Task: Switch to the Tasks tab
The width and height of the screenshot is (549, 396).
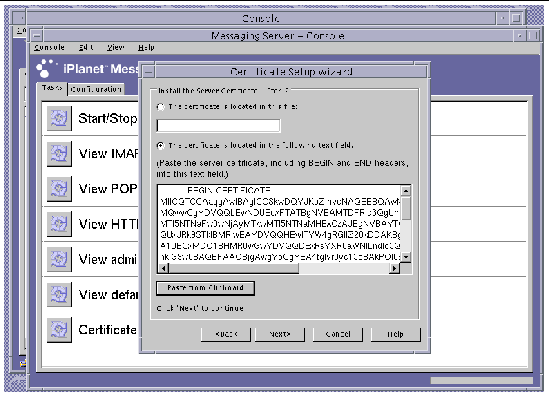Action: click(52, 89)
